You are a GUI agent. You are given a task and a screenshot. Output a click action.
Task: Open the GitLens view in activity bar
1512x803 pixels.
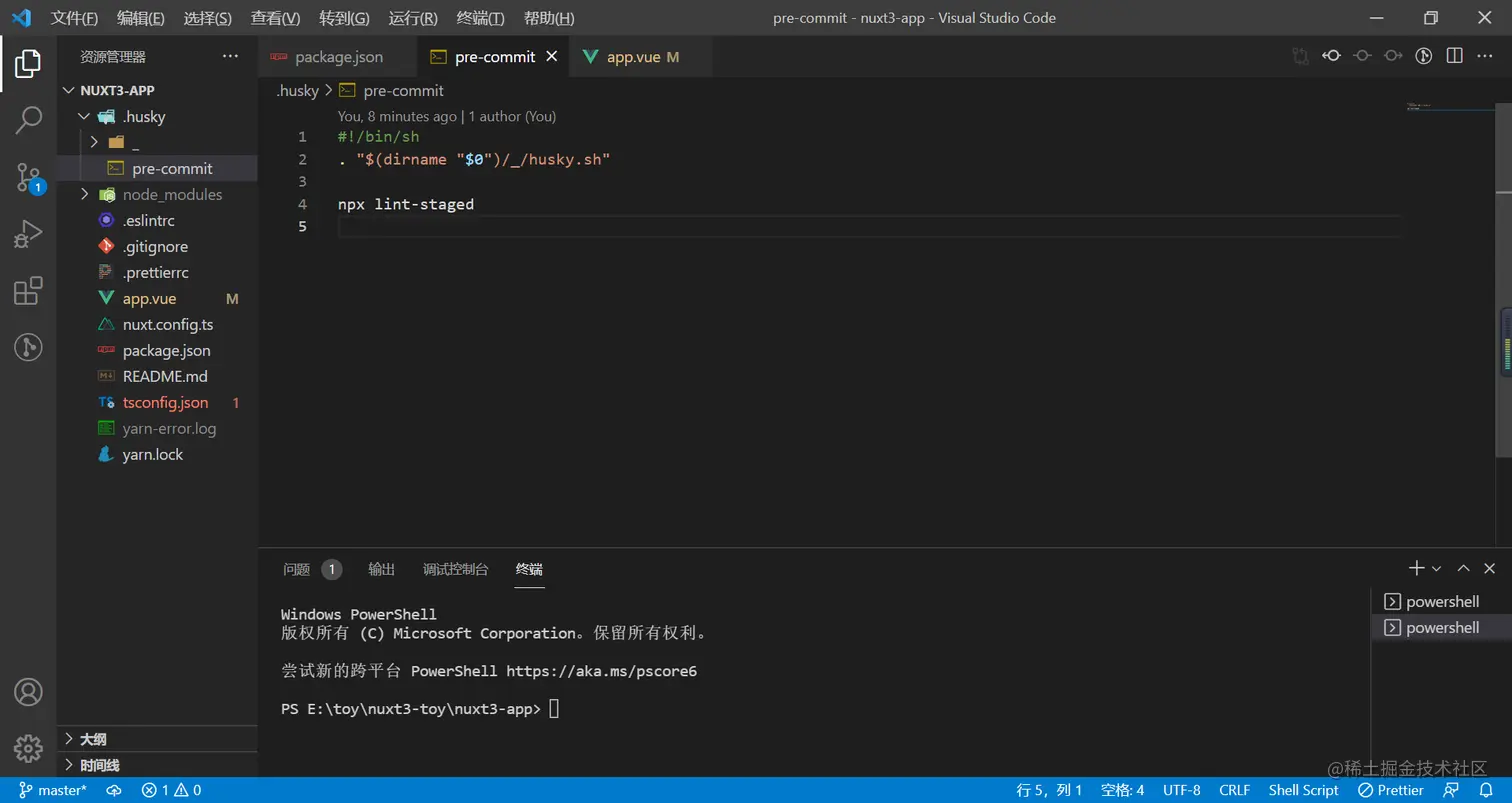point(28,347)
